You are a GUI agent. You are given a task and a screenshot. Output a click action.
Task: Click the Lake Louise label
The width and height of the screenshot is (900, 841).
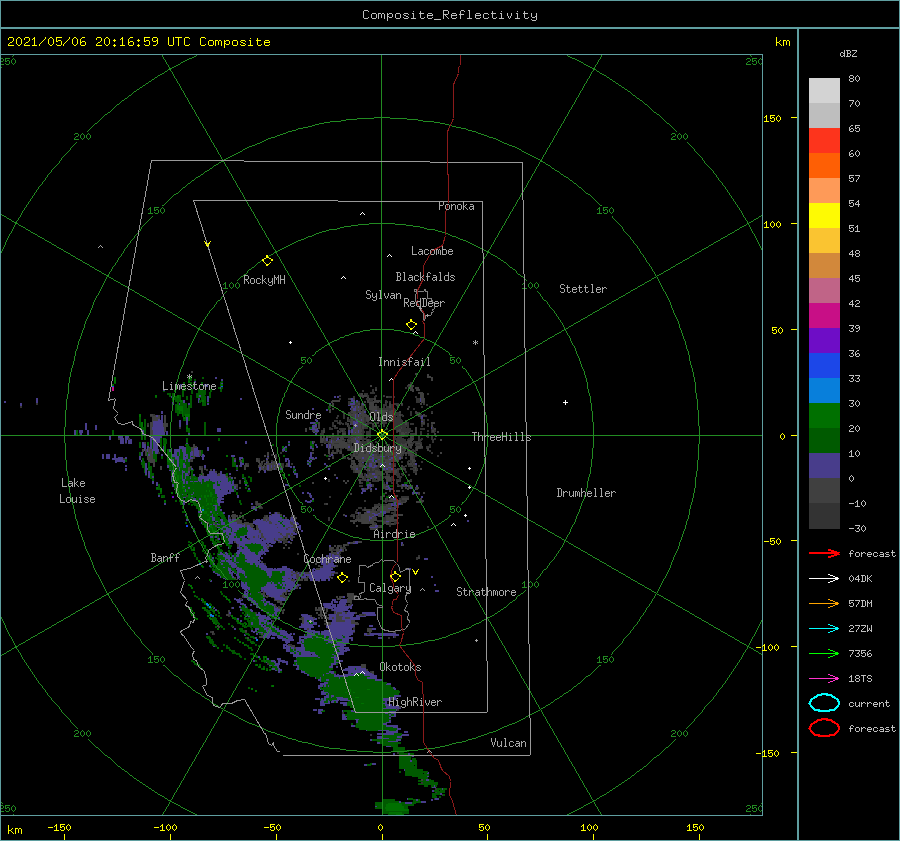click(x=77, y=491)
